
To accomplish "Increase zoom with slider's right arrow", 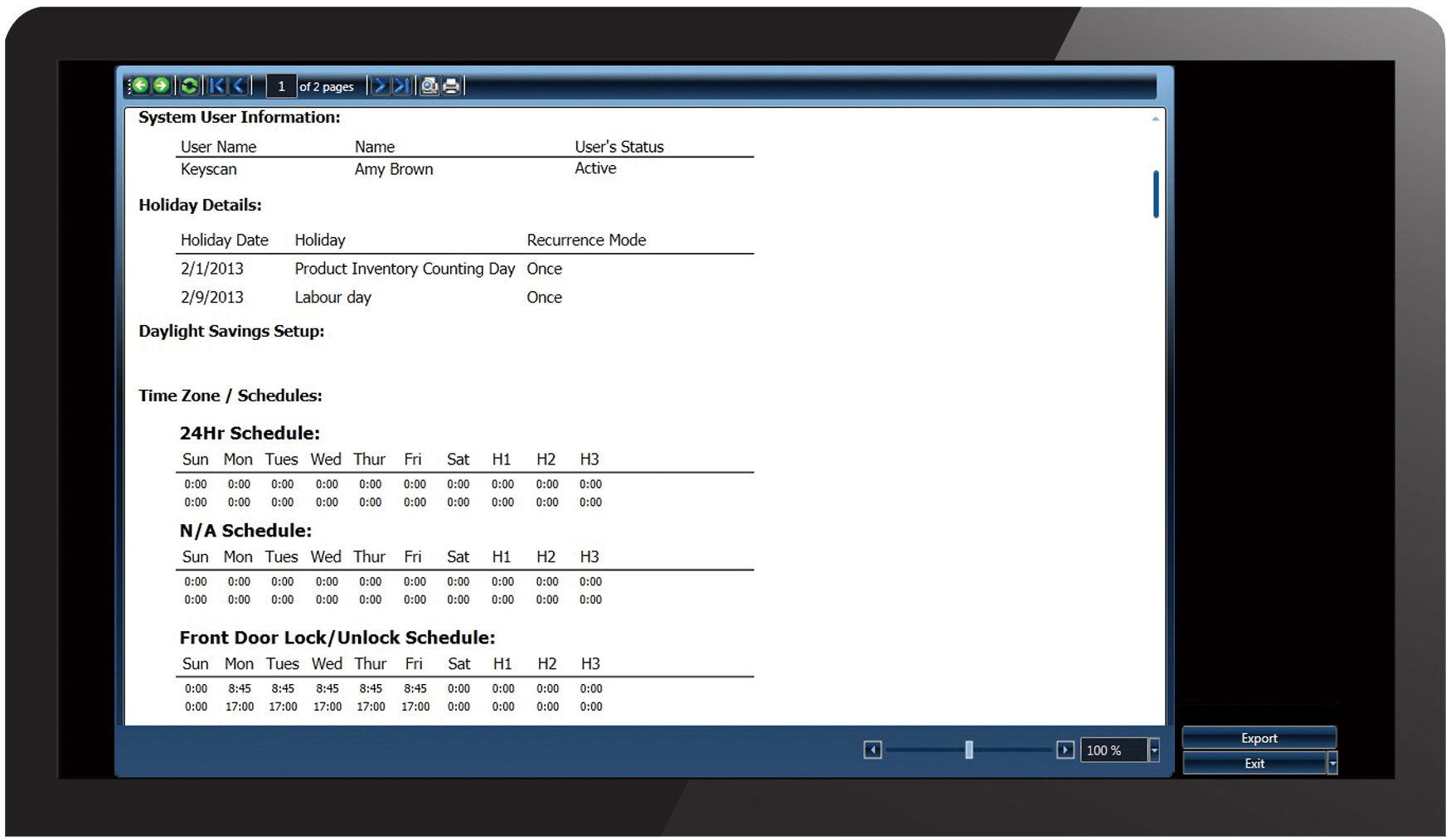I will coord(1065,750).
